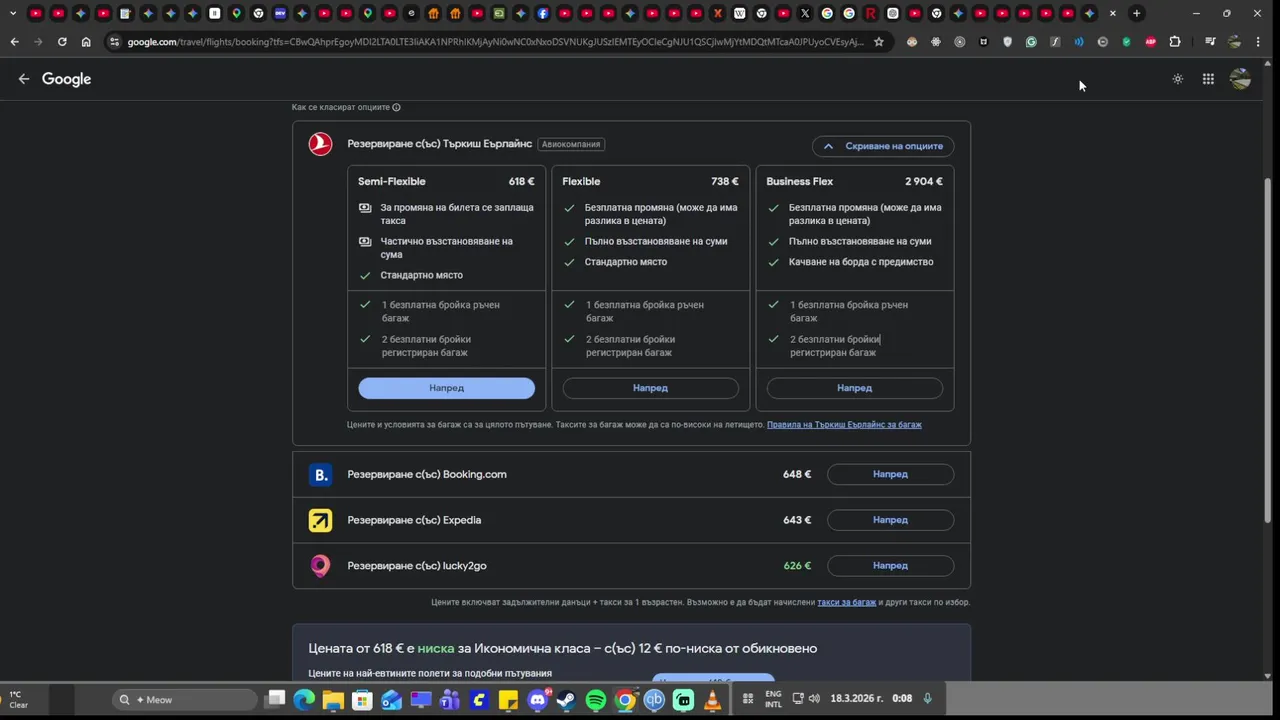The height and width of the screenshot is (720, 1280).
Task: Click the '643 €' Expedia price
Action: tap(797, 520)
